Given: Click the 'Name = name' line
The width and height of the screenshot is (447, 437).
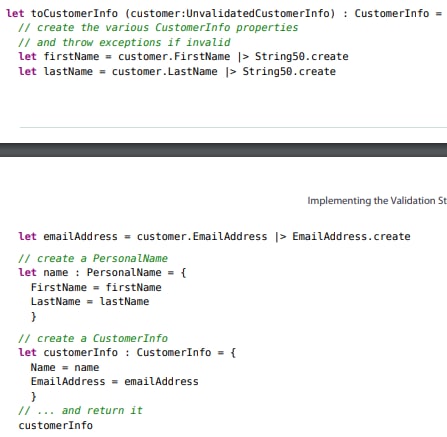Looking at the screenshot, I should click(x=65, y=367).
